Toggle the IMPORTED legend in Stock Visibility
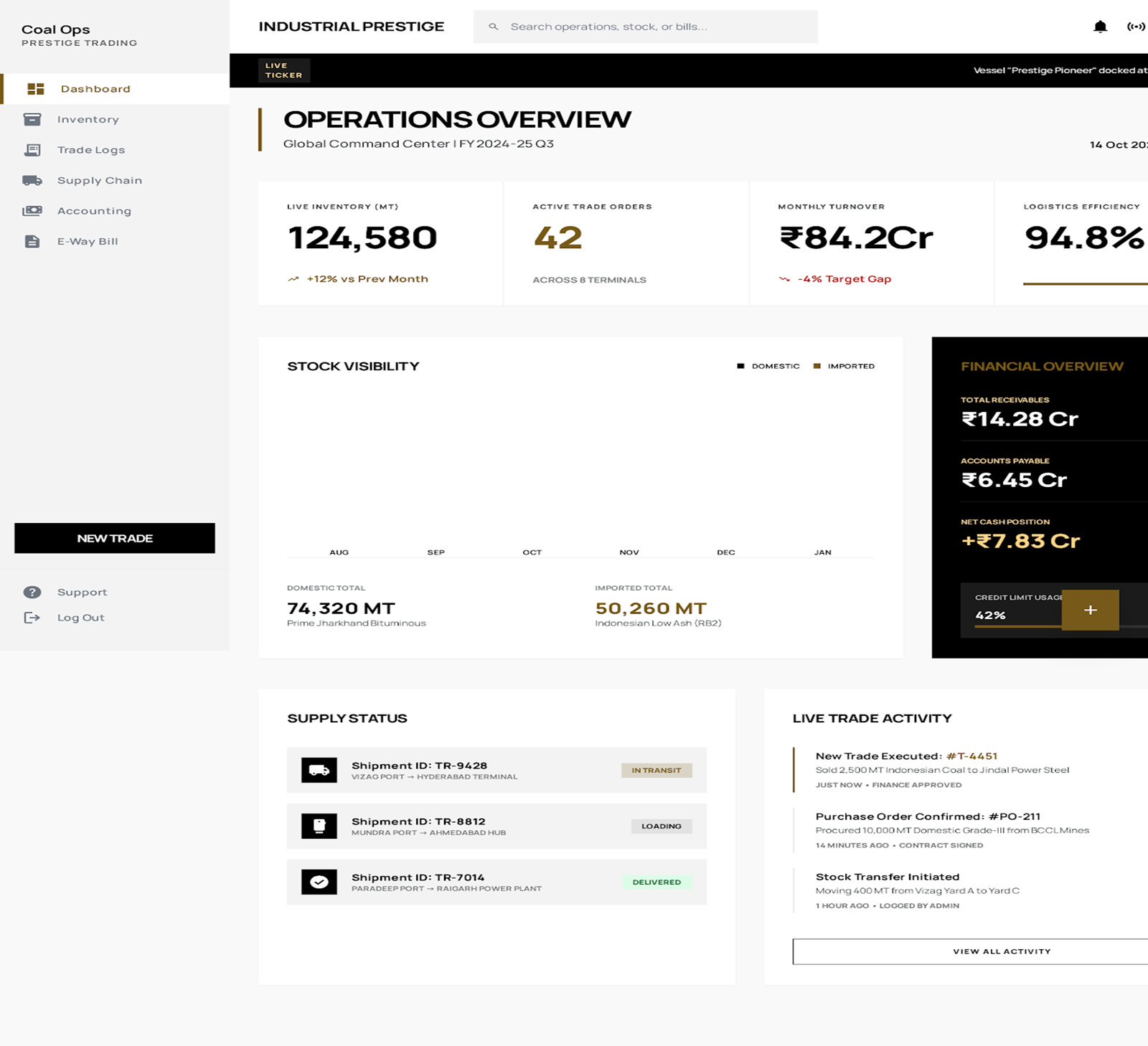The width and height of the screenshot is (1148, 1046). coord(844,366)
